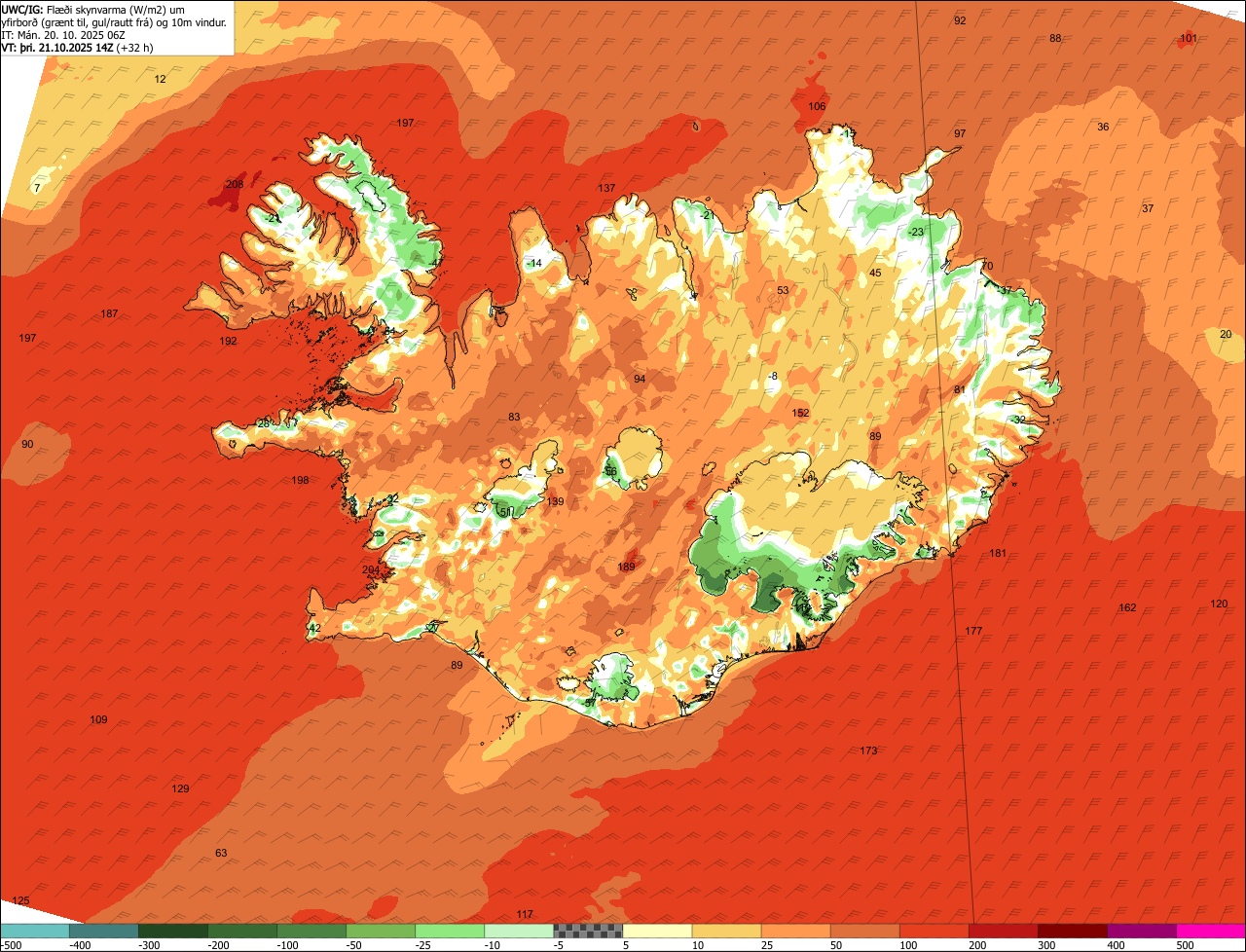Click the inland value 45
The image size is (1246, 952).
point(875,273)
